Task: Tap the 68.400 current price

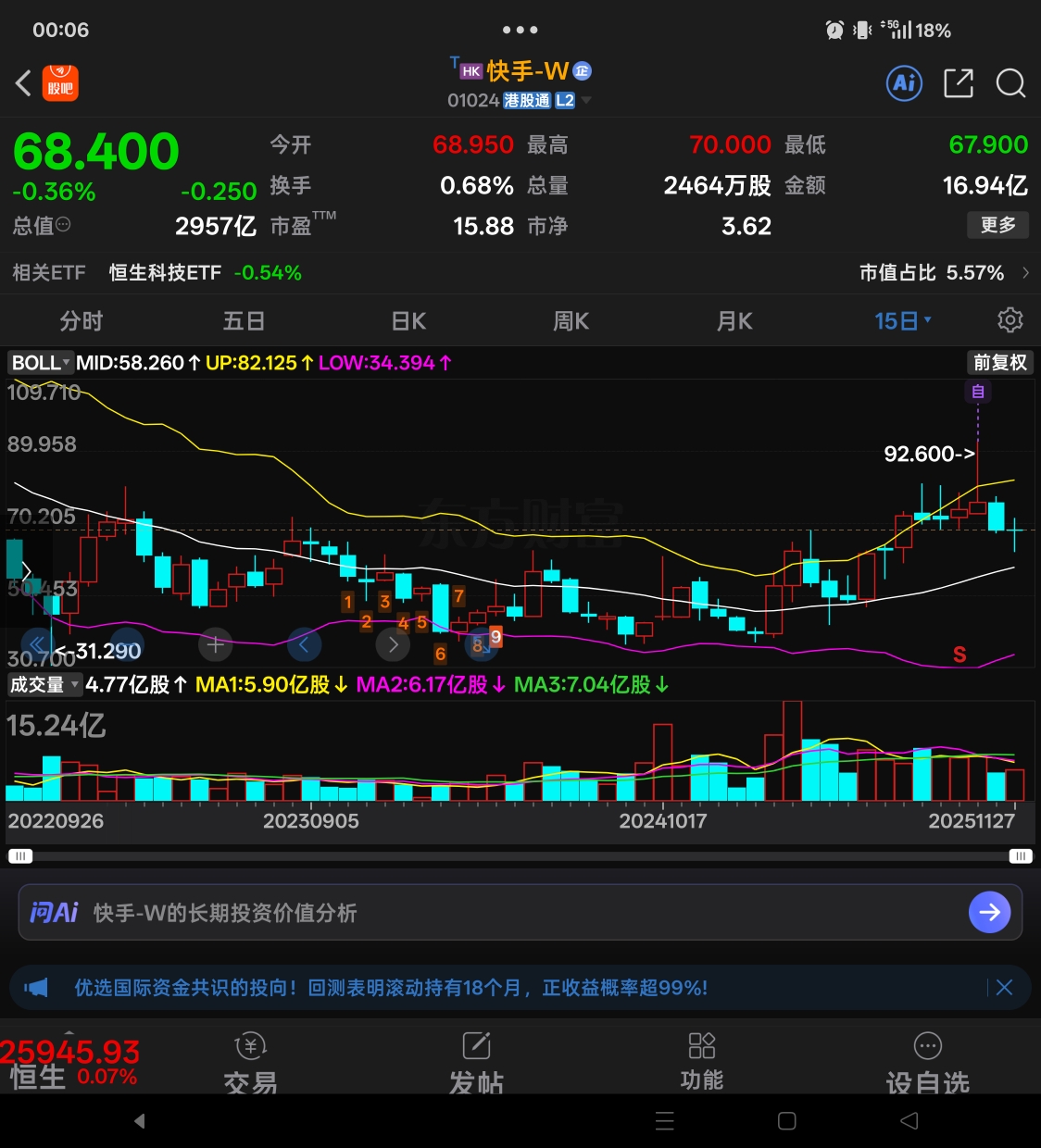Action: coord(96,151)
